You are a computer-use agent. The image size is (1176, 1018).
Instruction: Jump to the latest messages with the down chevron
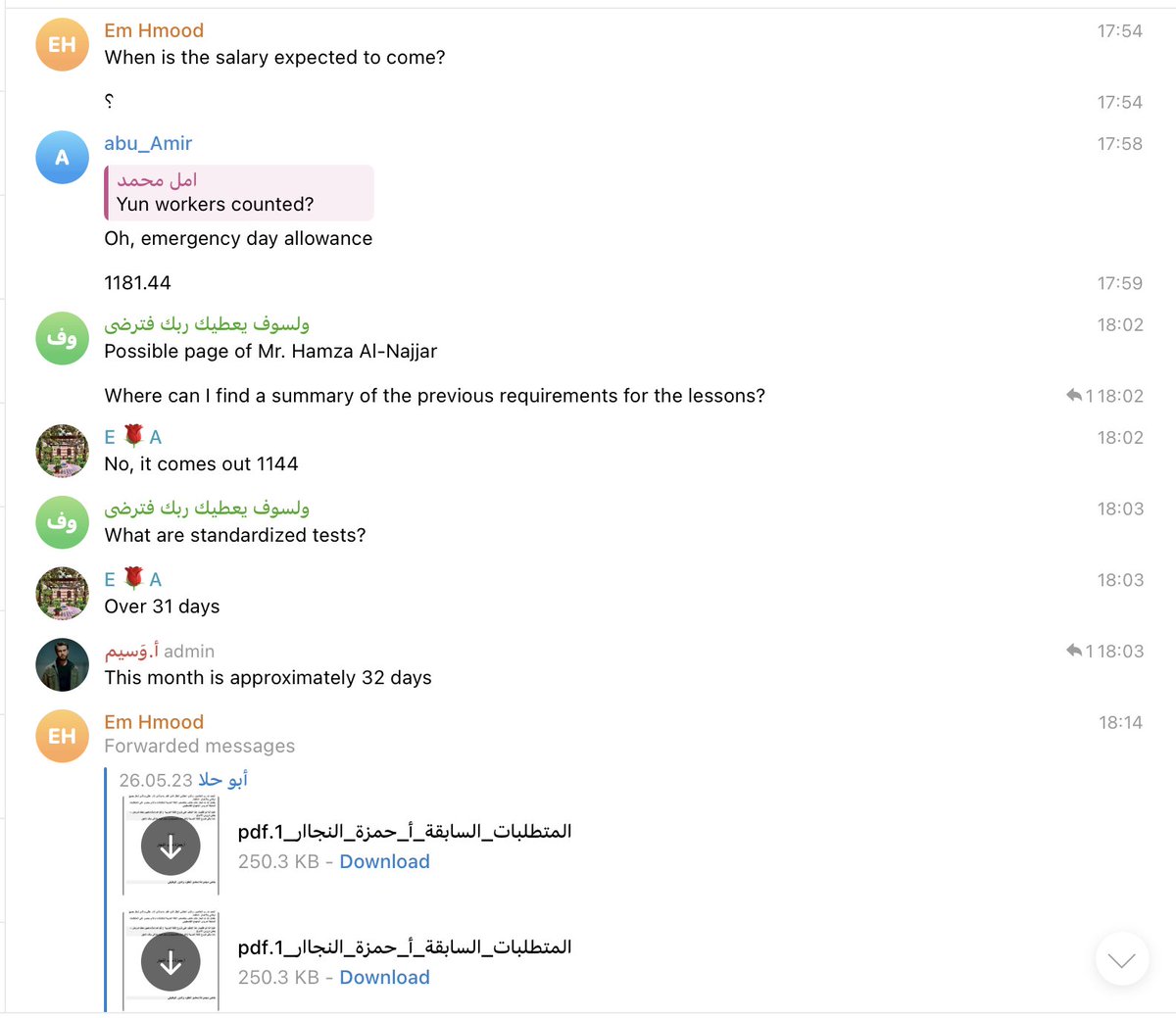coord(1121,959)
